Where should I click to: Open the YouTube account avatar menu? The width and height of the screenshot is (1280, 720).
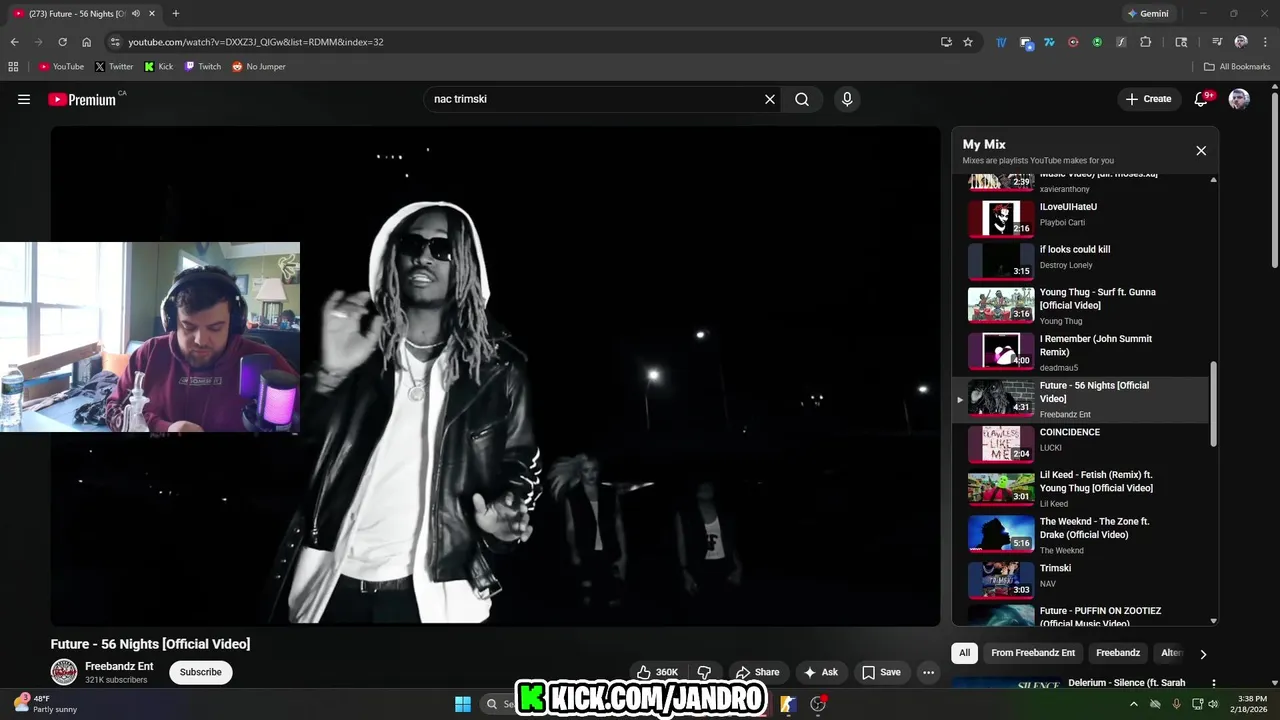1239,99
